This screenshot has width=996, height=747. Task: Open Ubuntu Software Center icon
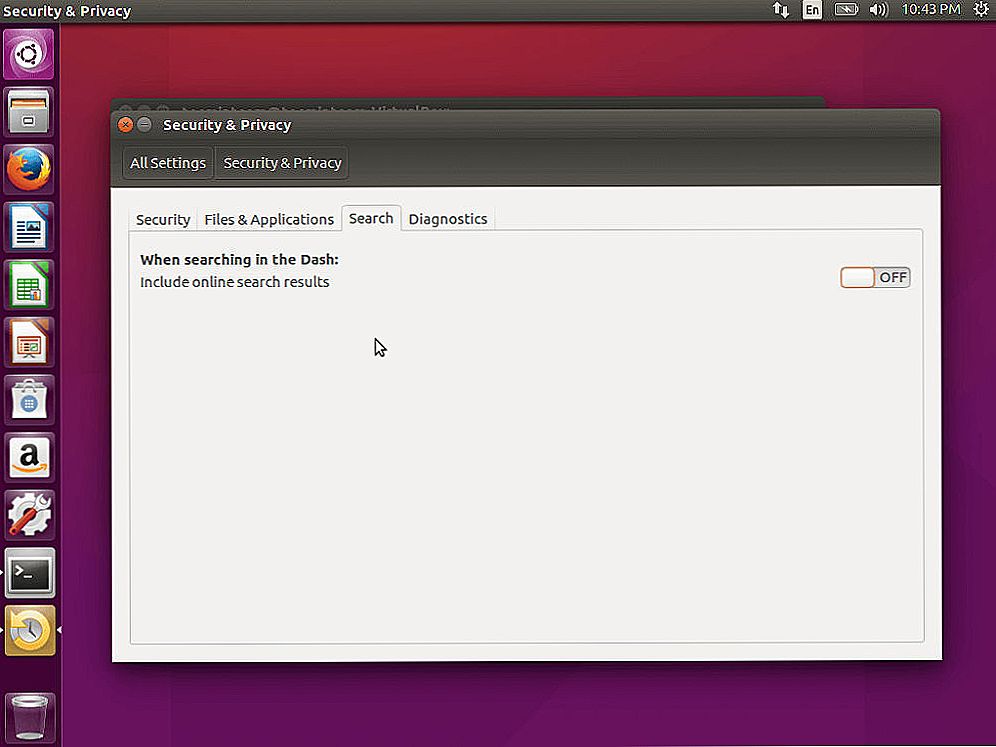(x=29, y=400)
